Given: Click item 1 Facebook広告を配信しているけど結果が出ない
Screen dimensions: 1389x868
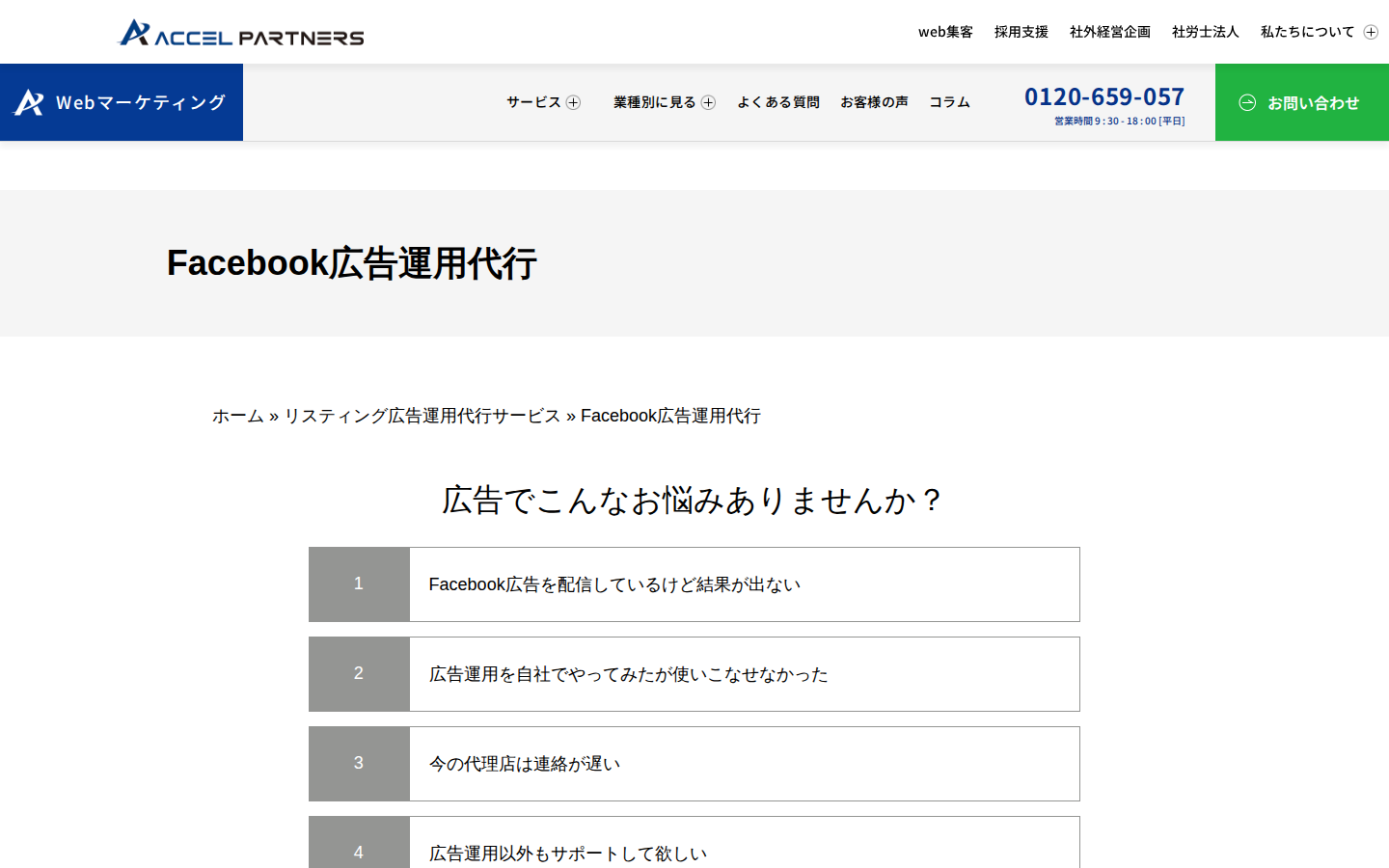Looking at the screenshot, I should (694, 584).
